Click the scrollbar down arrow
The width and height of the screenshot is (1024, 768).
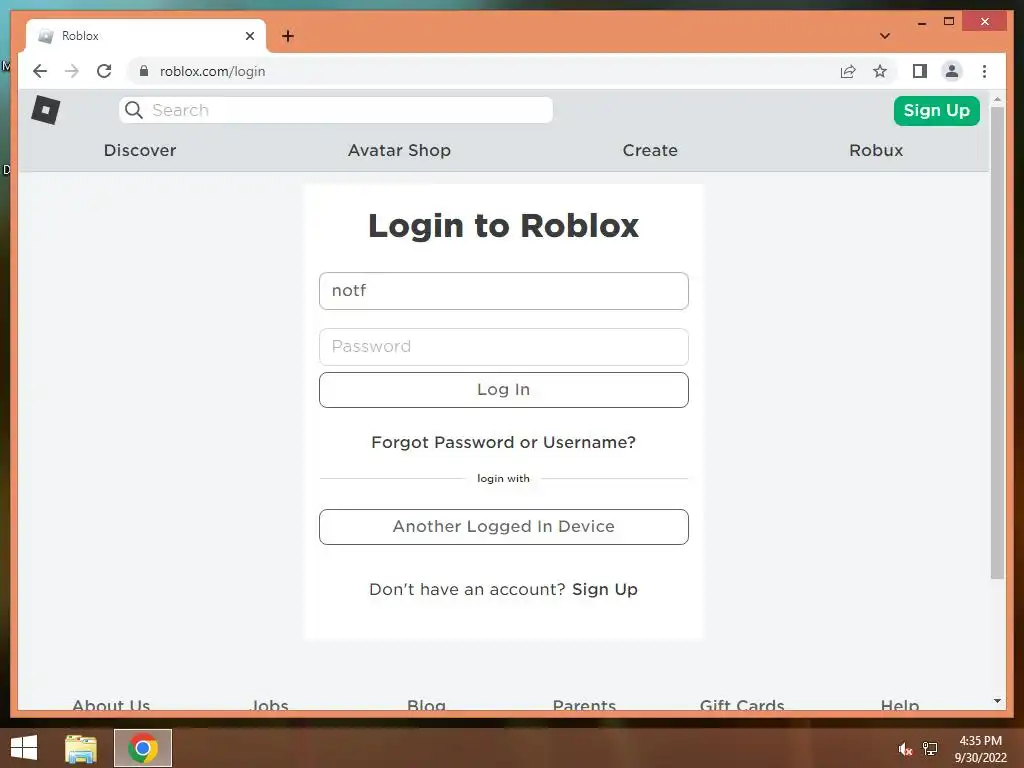point(997,701)
